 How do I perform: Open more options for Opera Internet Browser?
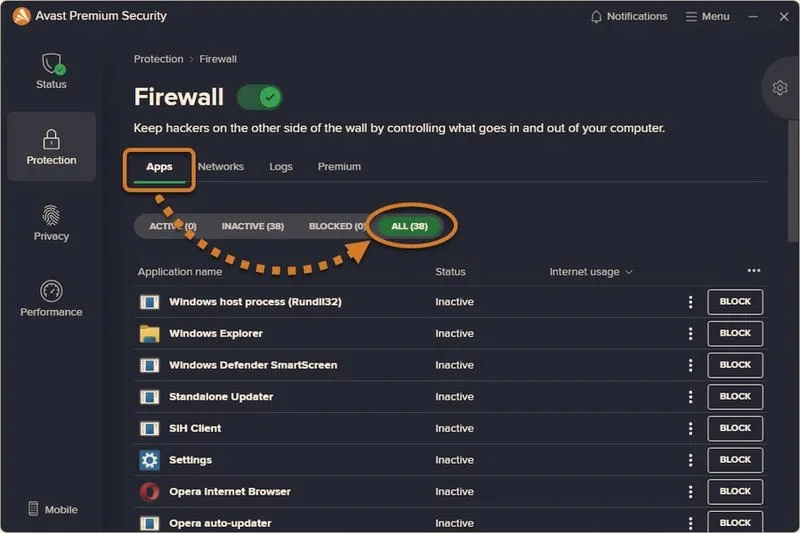coord(690,492)
